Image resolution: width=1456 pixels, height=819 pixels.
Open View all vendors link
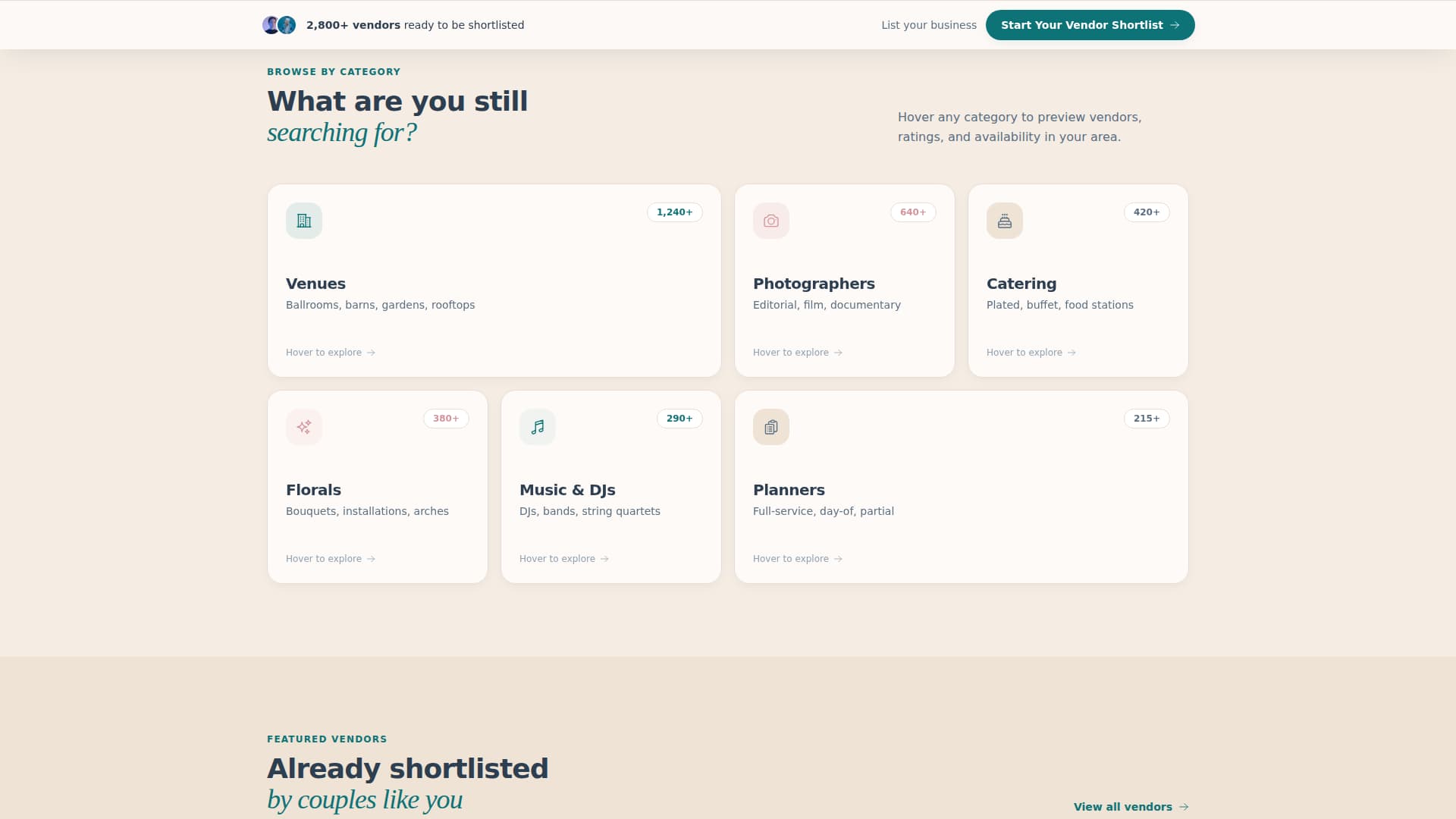click(1131, 807)
